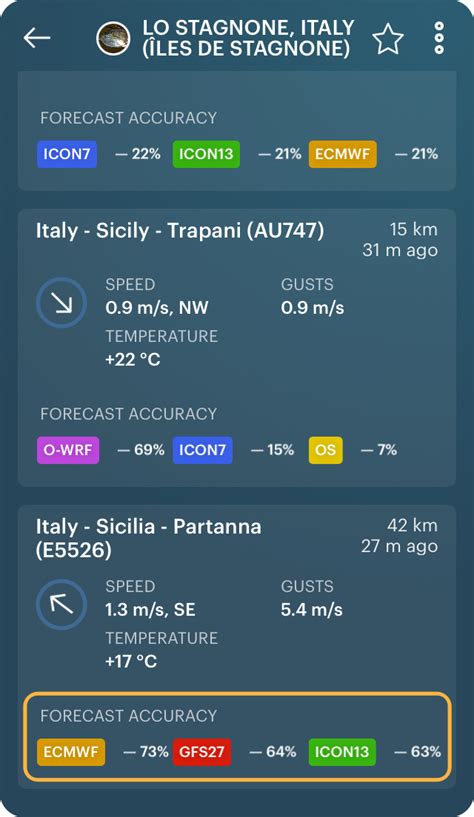Screen dimensions: 474x817
Task: Open the three-dot overflow menu
Action: click(439, 38)
